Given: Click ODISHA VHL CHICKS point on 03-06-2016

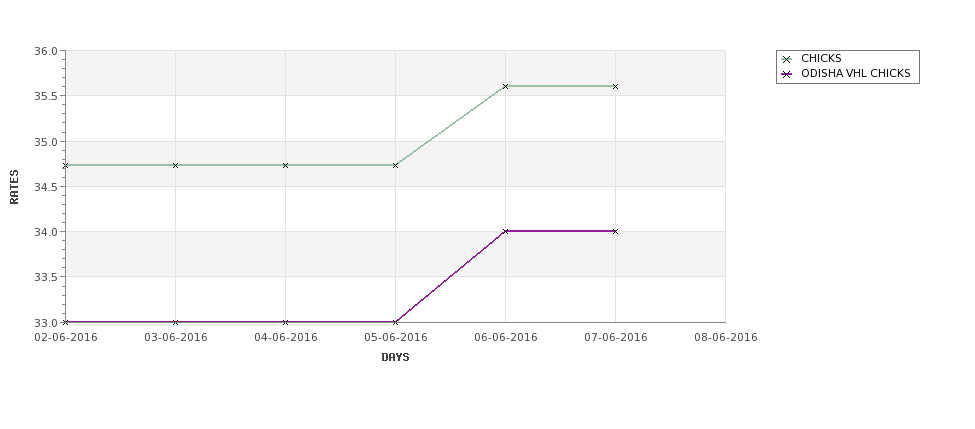Looking at the screenshot, I should (x=175, y=322).
